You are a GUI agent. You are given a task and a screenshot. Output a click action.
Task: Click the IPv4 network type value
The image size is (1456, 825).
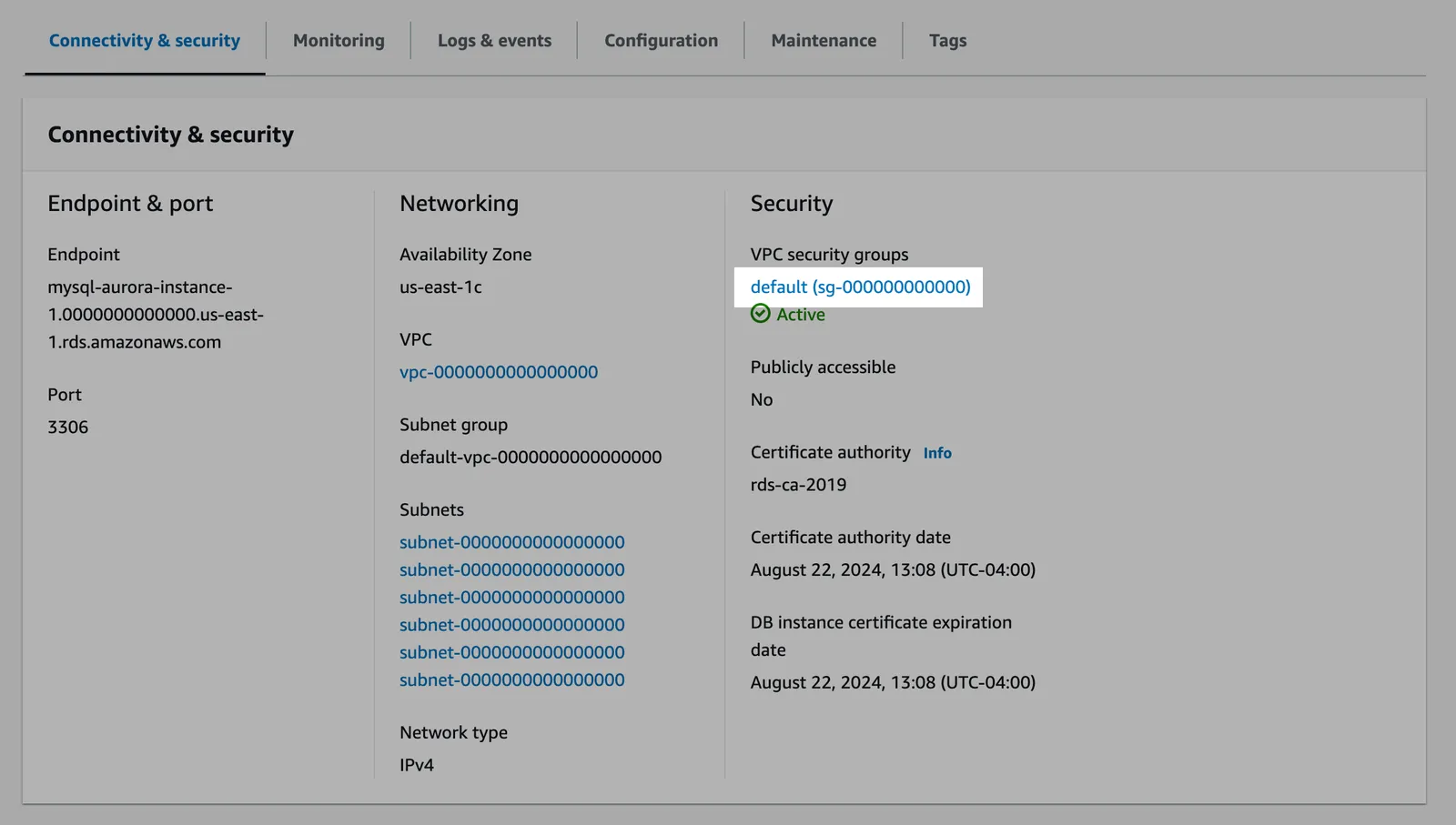pyautogui.click(x=417, y=765)
